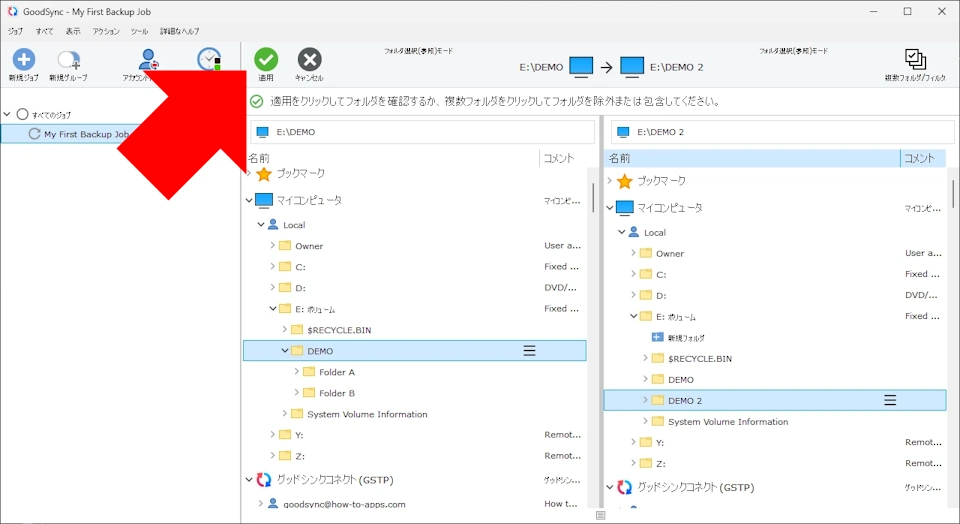Screen dimensions: 960x524
Task: Click the right path field showing E:\DEMO 2
Action: point(782,132)
